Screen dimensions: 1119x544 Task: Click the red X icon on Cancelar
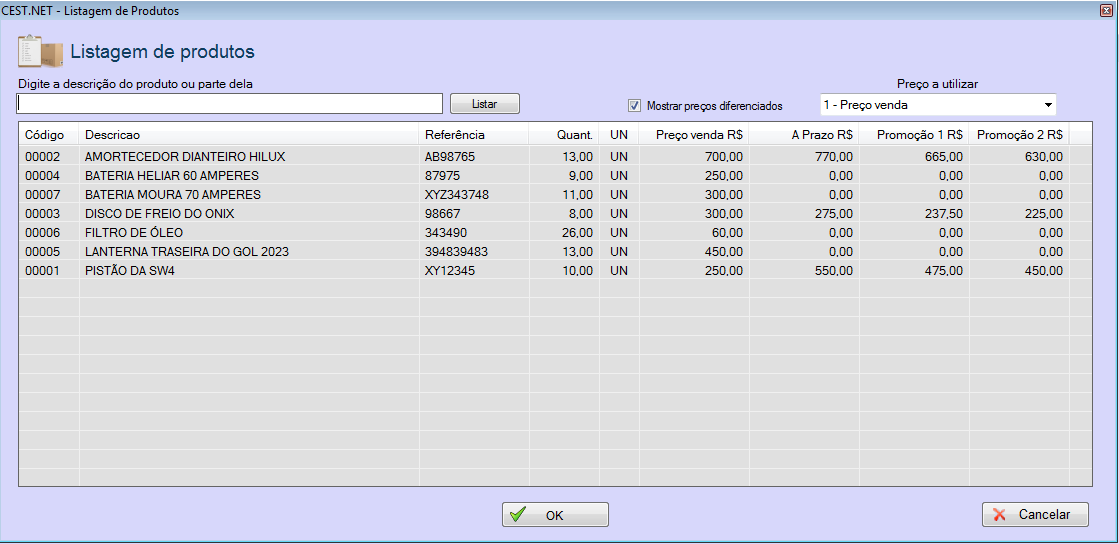(999, 515)
